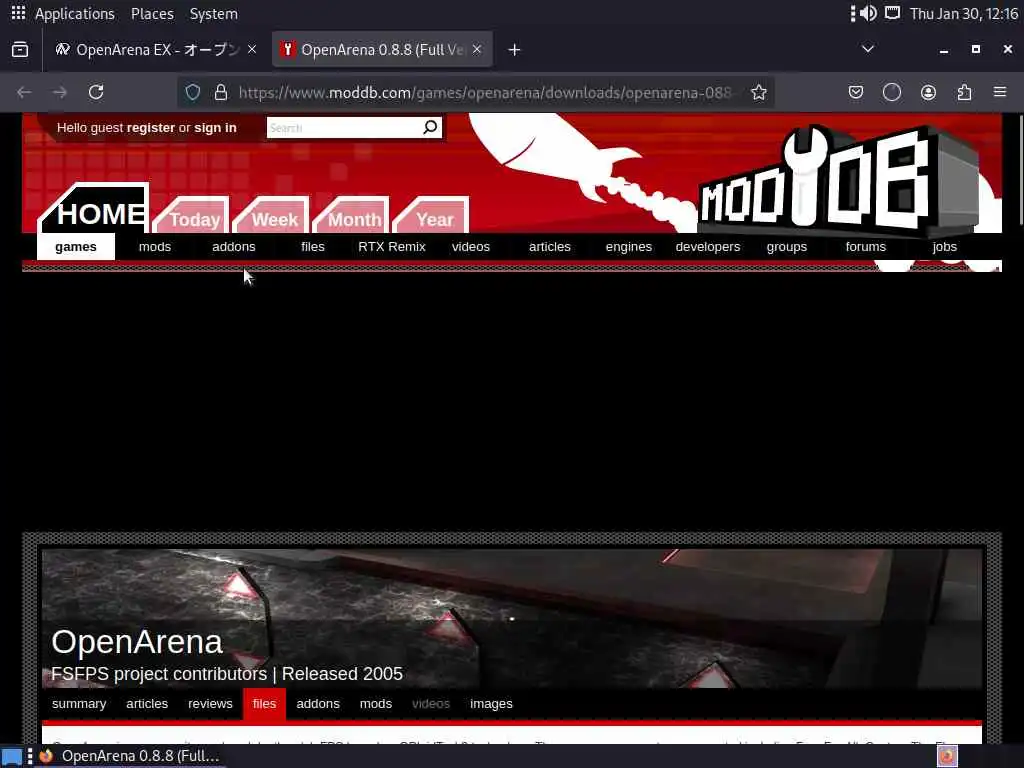
Task: Open the jobs nav item
Action: [945, 247]
